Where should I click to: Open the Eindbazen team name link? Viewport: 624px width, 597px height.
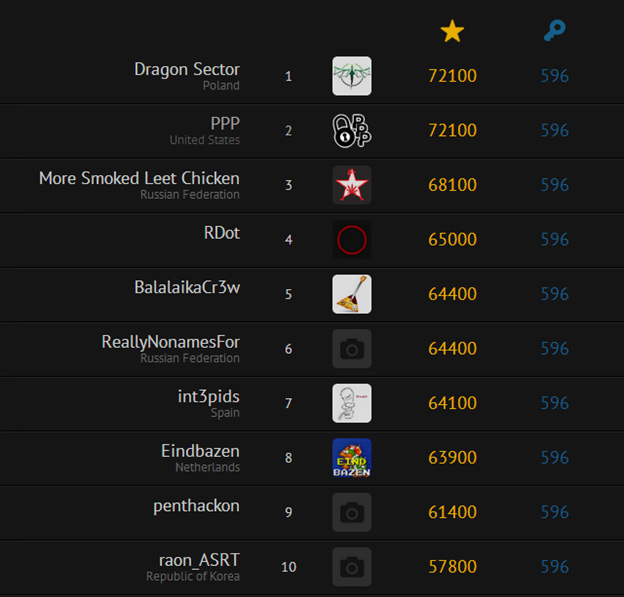[200, 451]
